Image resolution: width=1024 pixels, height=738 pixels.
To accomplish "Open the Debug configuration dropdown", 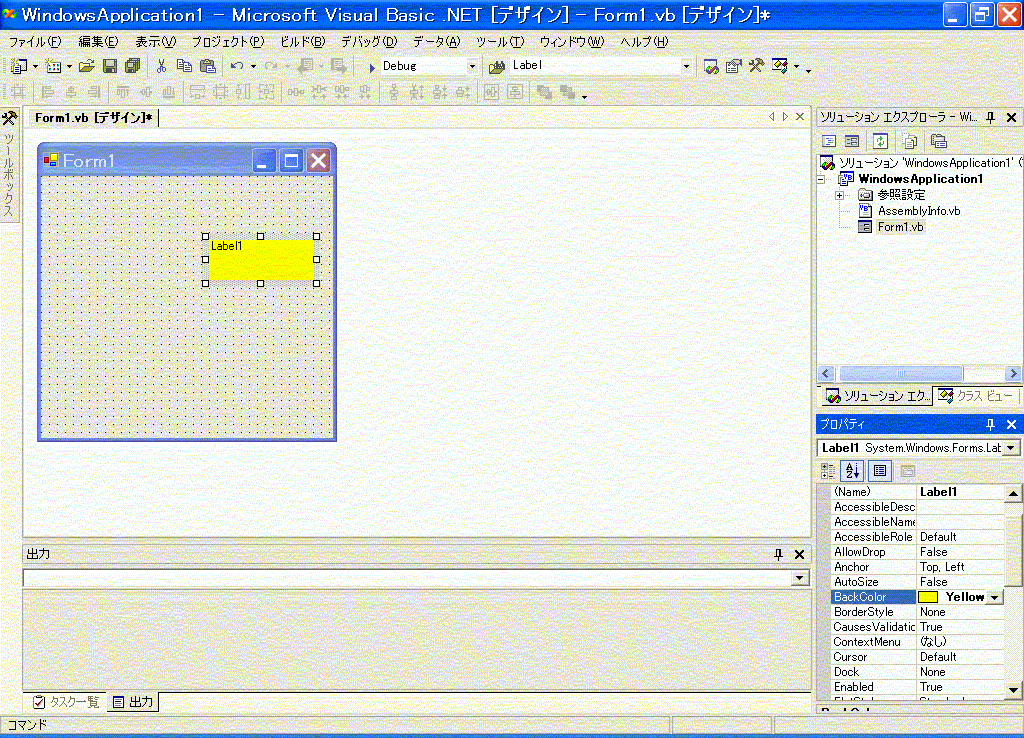I will pos(472,66).
